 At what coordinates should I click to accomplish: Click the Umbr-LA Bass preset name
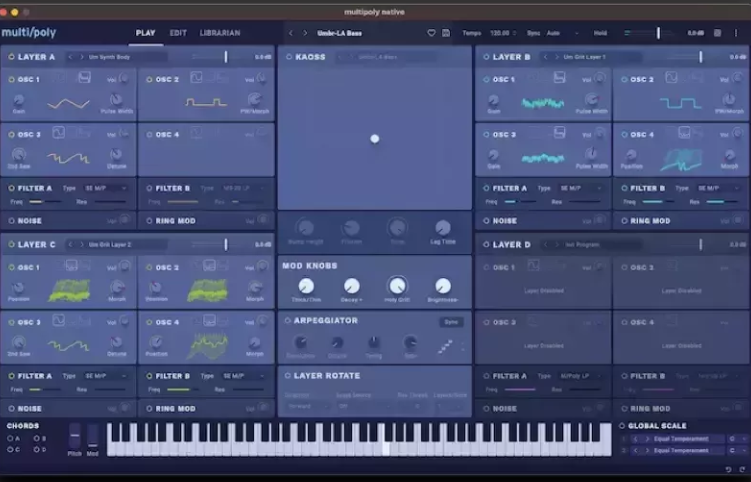340,33
